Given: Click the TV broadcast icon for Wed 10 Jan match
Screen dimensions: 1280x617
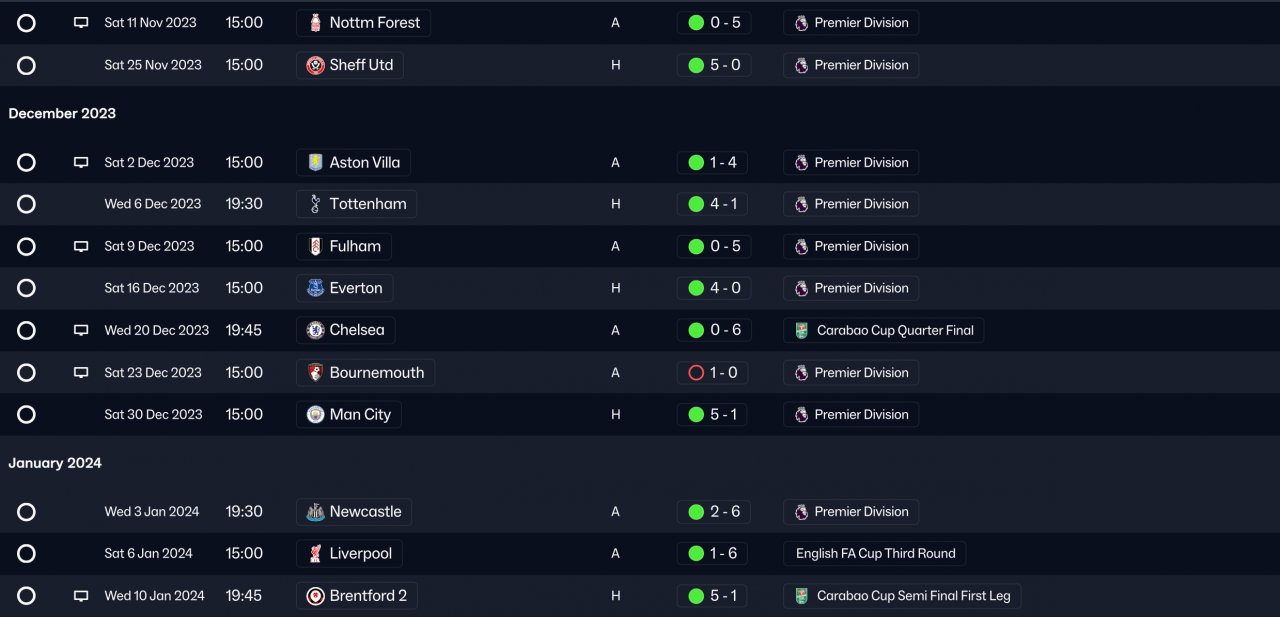Looking at the screenshot, I should (81, 596).
